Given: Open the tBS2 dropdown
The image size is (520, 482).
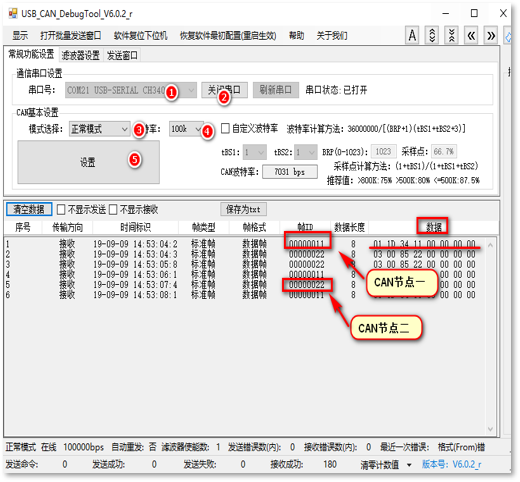Looking at the screenshot, I should pyautogui.click(x=306, y=152).
